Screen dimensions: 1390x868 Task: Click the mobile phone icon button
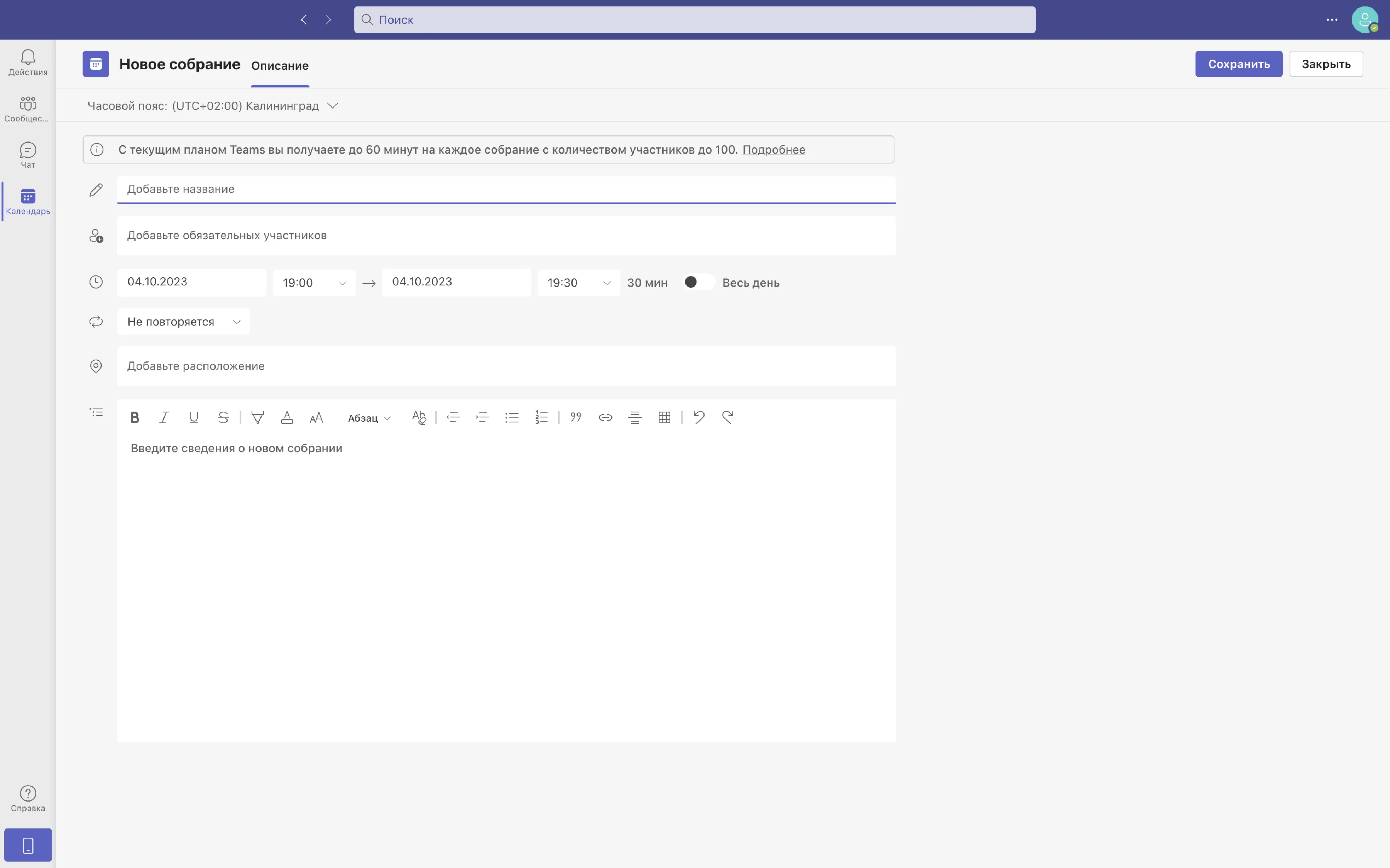tap(28, 845)
